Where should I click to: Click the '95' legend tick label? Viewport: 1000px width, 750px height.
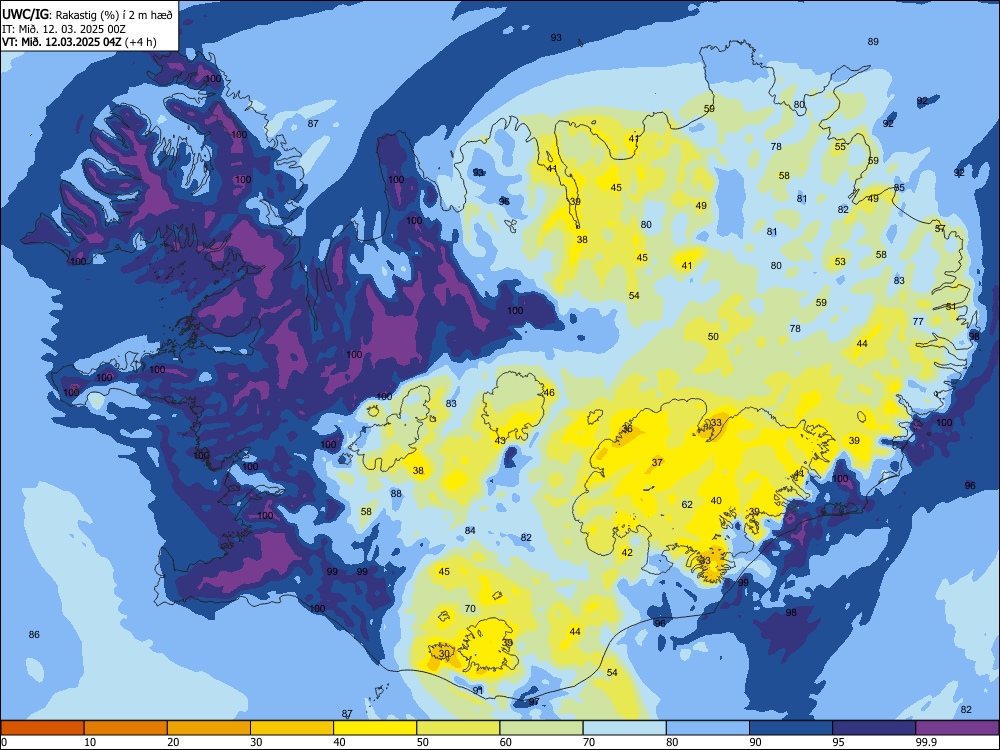pyautogui.click(x=838, y=742)
